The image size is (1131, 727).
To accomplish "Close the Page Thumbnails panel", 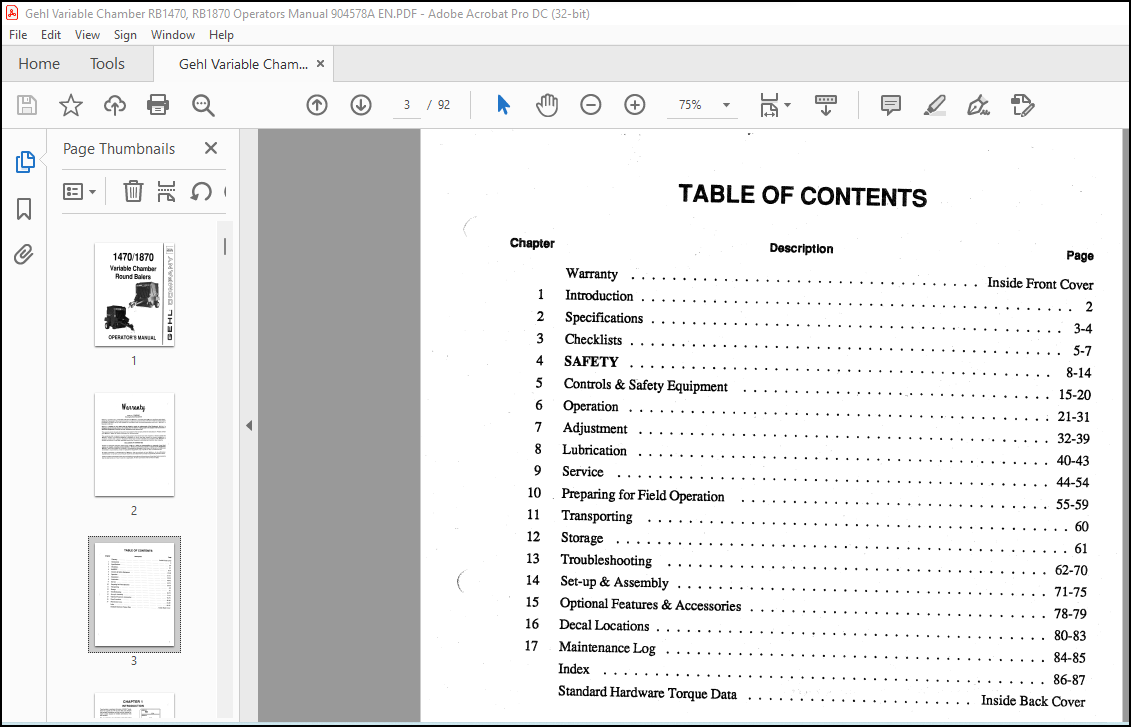I will (211, 149).
